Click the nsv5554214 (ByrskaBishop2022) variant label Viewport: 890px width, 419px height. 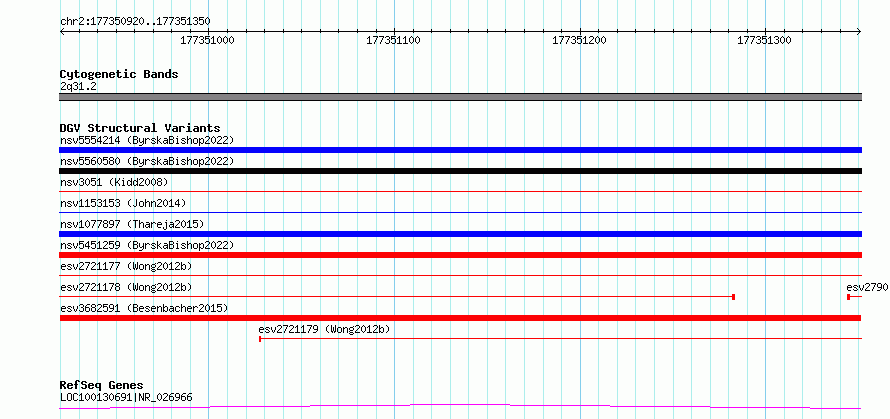pyautogui.click(x=147, y=140)
